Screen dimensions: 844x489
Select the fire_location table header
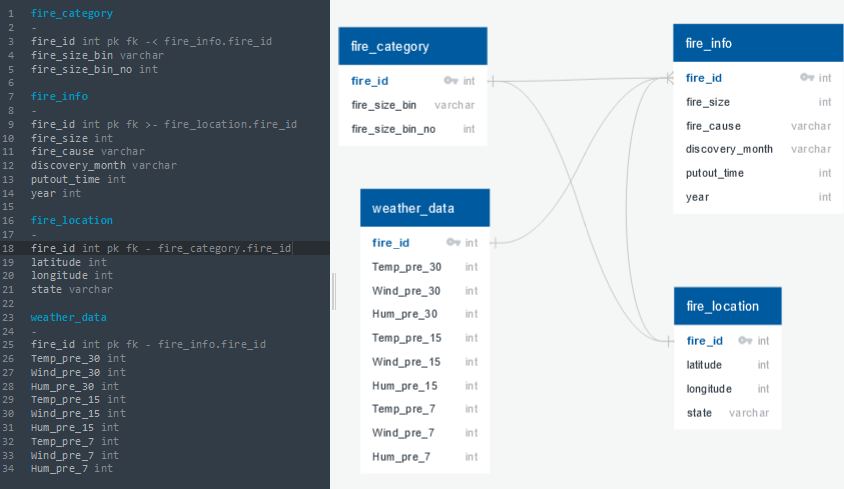pyautogui.click(x=727, y=306)
